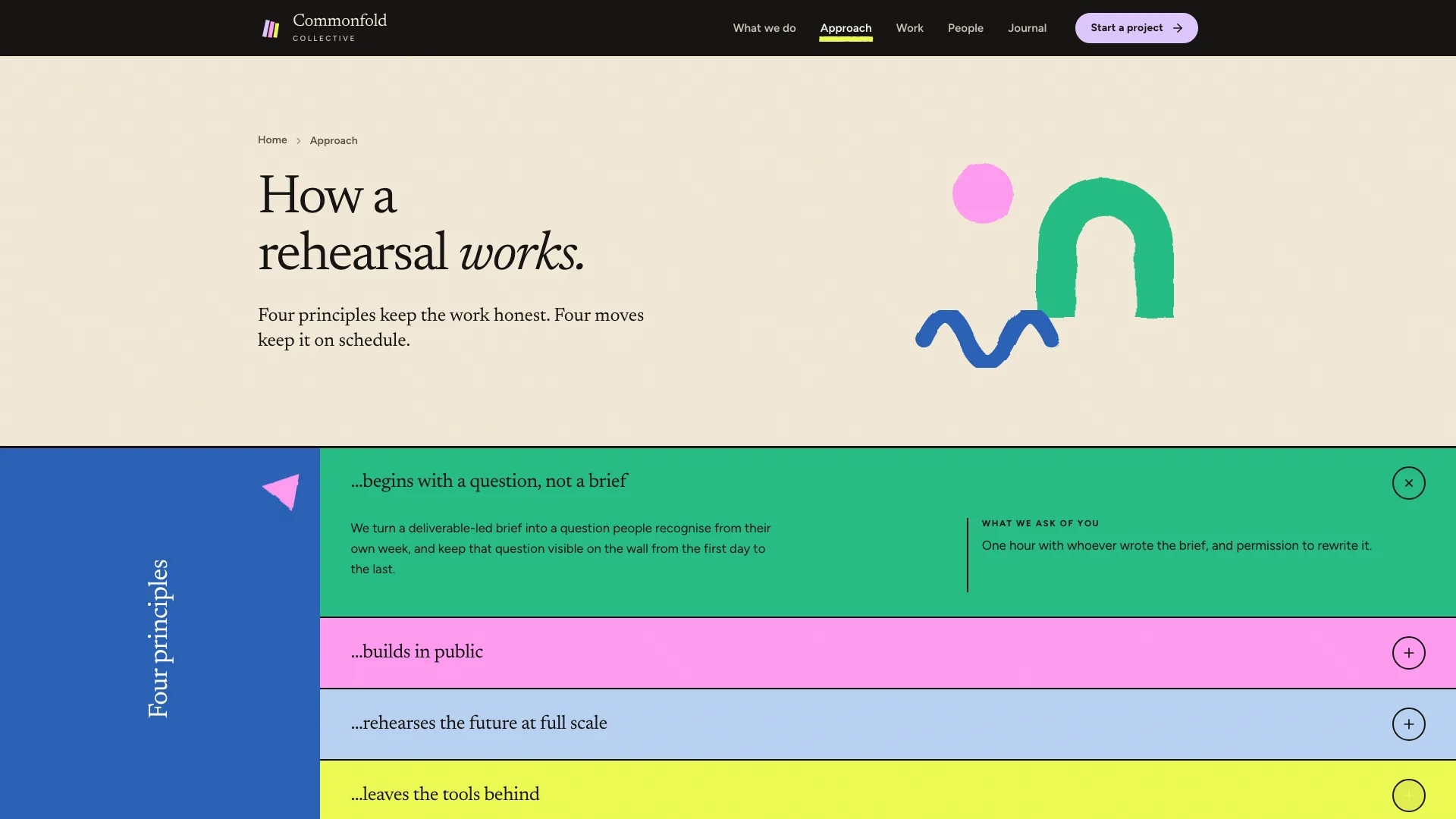Click ...rehearses the future at full scale text
This screenshot has height=819, width=1456.
(479, 723)
